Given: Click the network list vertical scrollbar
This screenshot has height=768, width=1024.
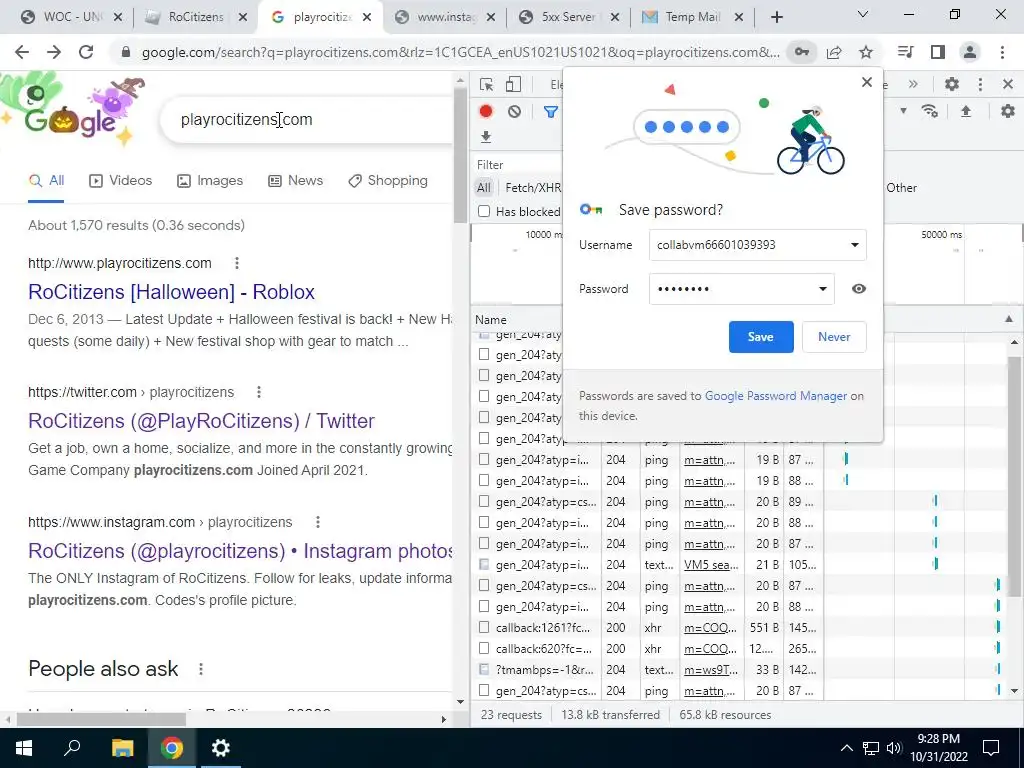Looking at the screenshot, I should pos(1014,477).
